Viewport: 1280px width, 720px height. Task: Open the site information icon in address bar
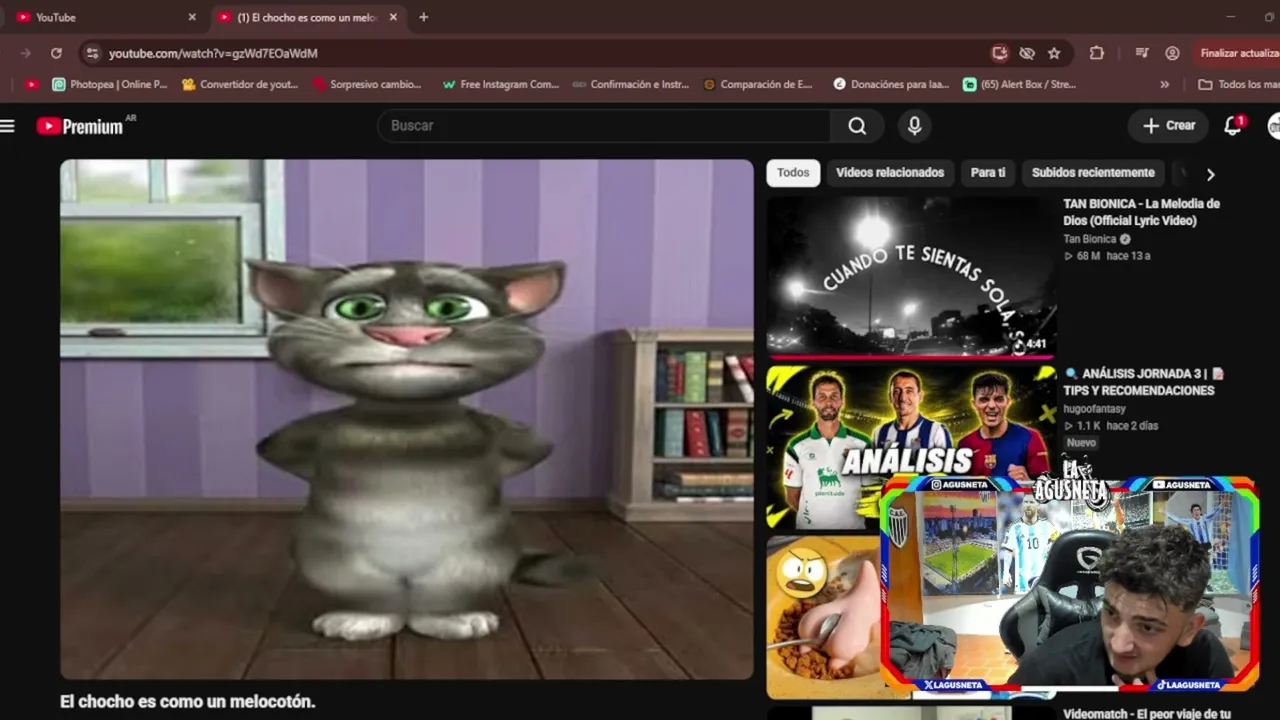(x=92, y=53)
